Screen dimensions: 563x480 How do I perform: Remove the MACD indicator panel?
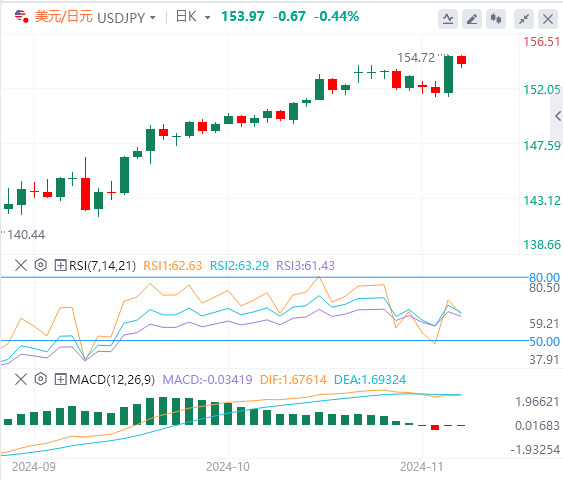(21, 379)
